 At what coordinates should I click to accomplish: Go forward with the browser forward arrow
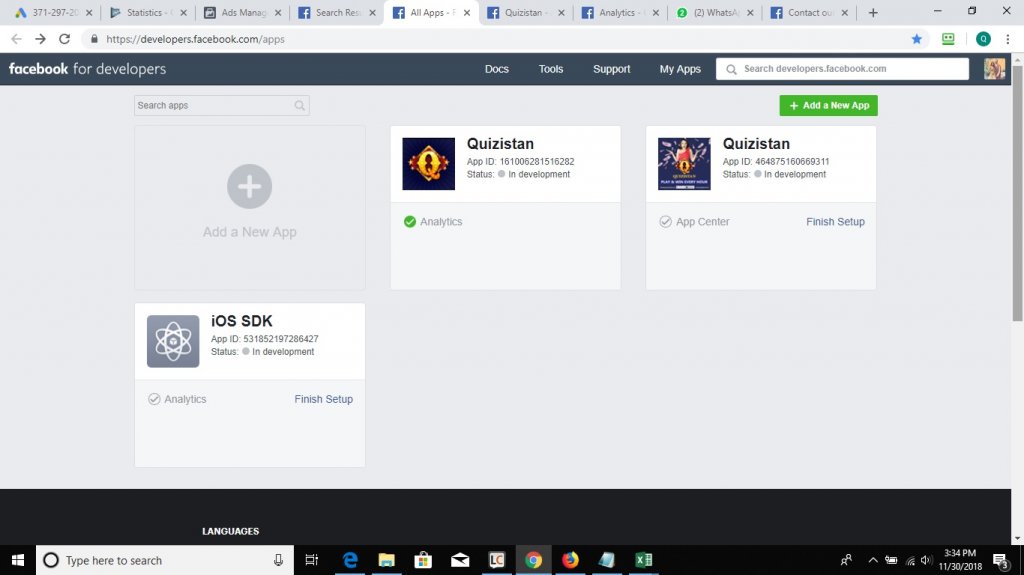click(x=40, y=39)
